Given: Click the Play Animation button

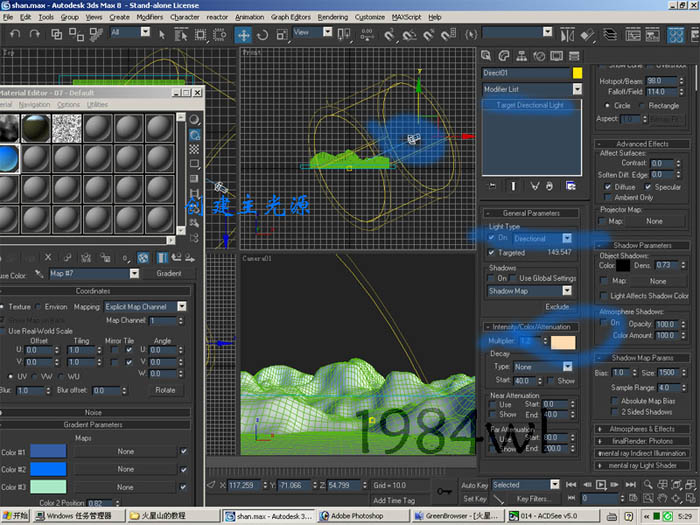Looking at the screenshot, I should coord(601,485).
